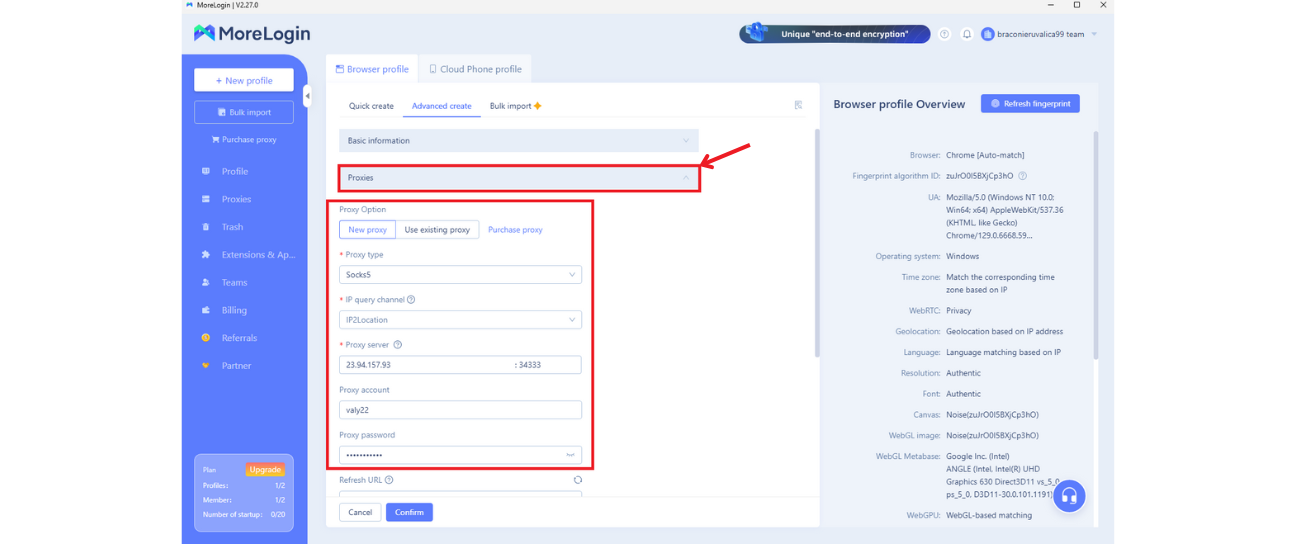
Task: Switch to the Bulk import tab
Action: (515, 106)
